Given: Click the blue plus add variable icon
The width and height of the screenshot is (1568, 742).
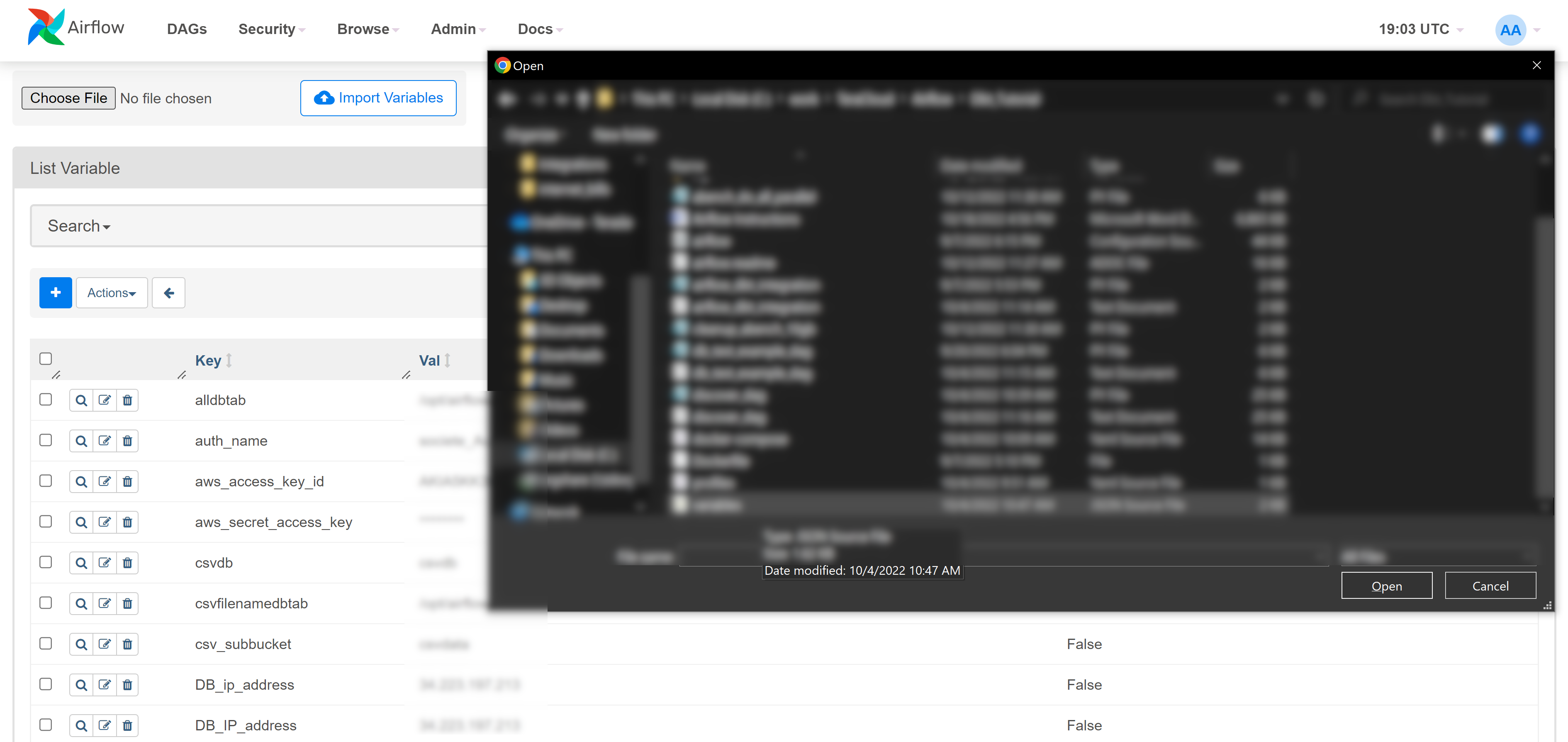Looking at the screenshot, I should coord(55,293).
